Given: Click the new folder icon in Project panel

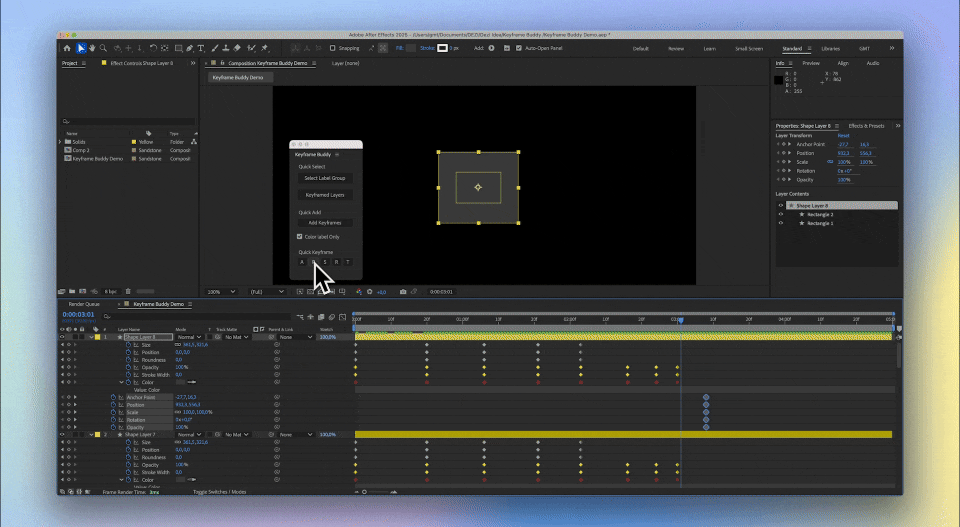Looking at the screenshot, I should point(72,291).
